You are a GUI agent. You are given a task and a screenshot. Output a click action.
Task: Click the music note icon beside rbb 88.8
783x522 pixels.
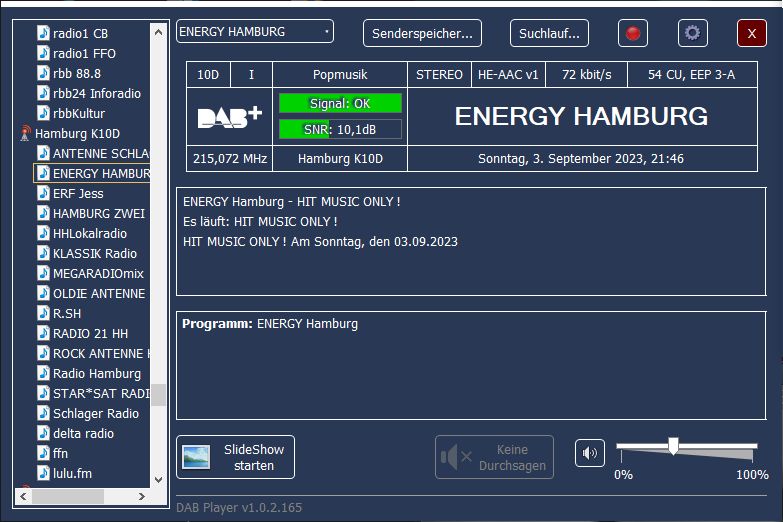[43, 73]
